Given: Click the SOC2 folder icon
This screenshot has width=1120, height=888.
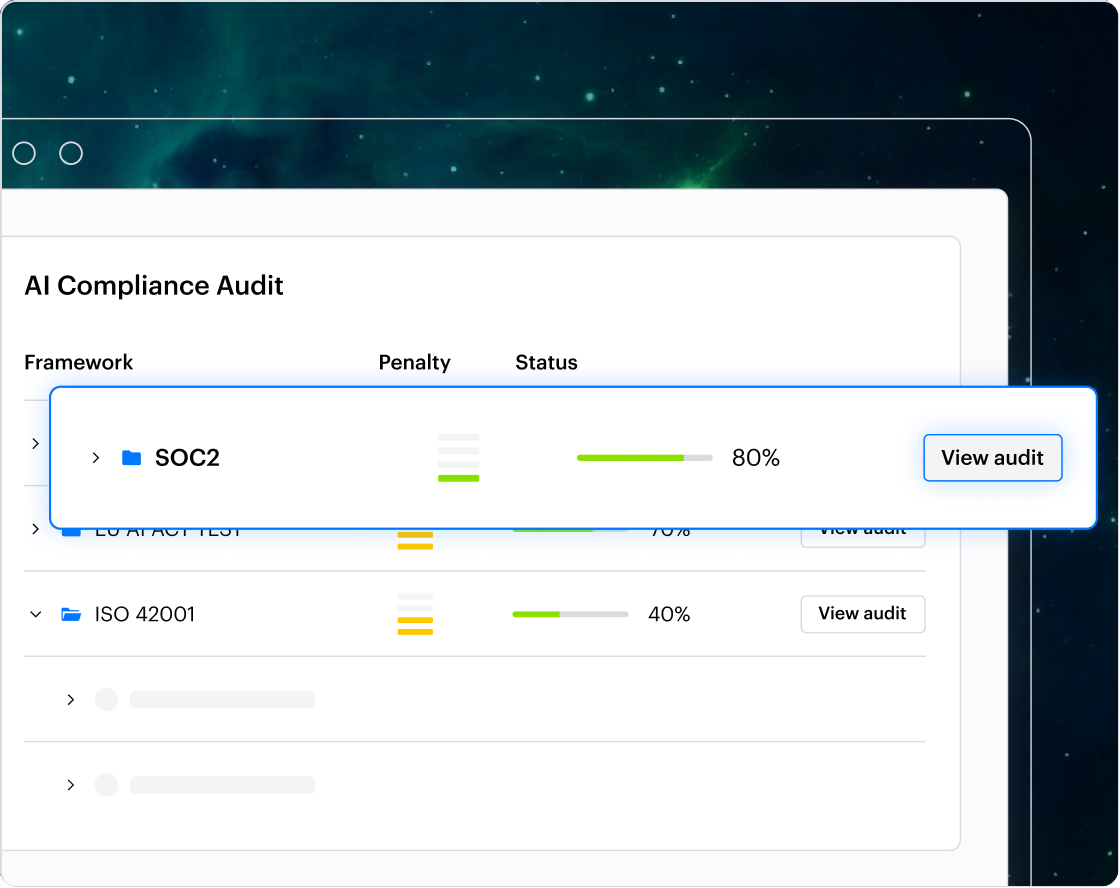Looking at the screenshot, I should [130, 457].
